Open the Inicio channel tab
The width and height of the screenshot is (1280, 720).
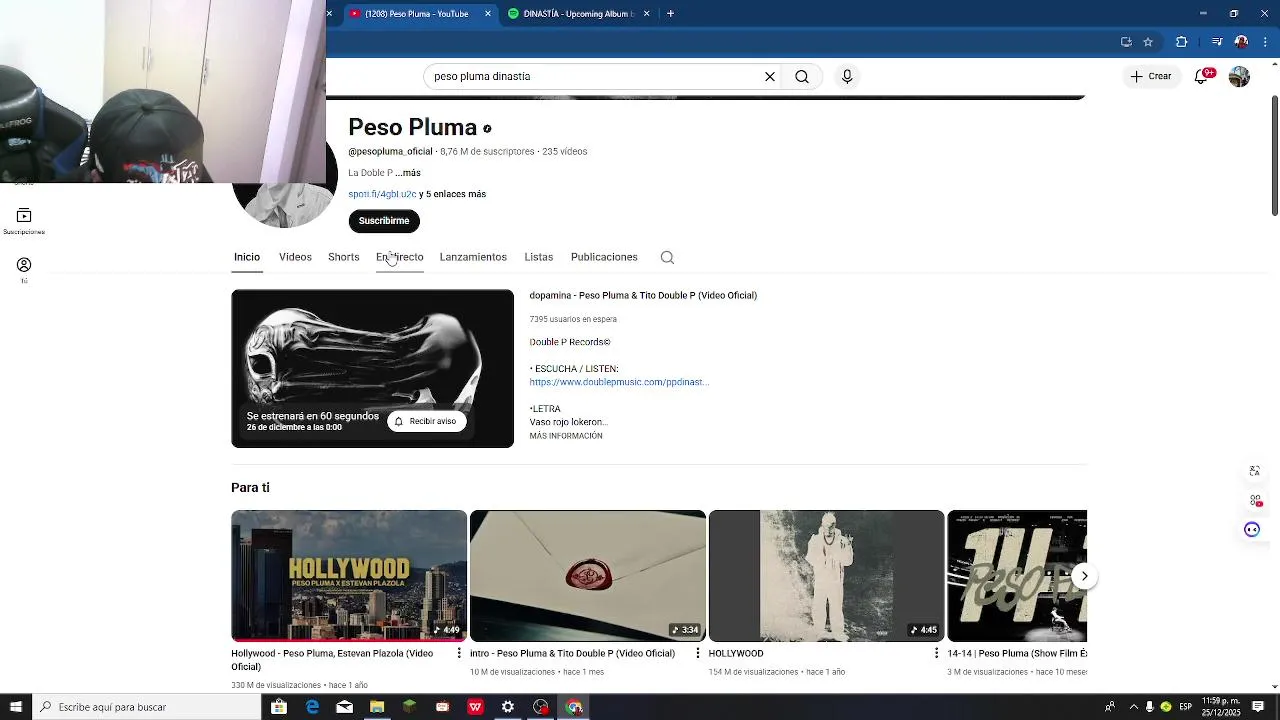coord(247,257)
